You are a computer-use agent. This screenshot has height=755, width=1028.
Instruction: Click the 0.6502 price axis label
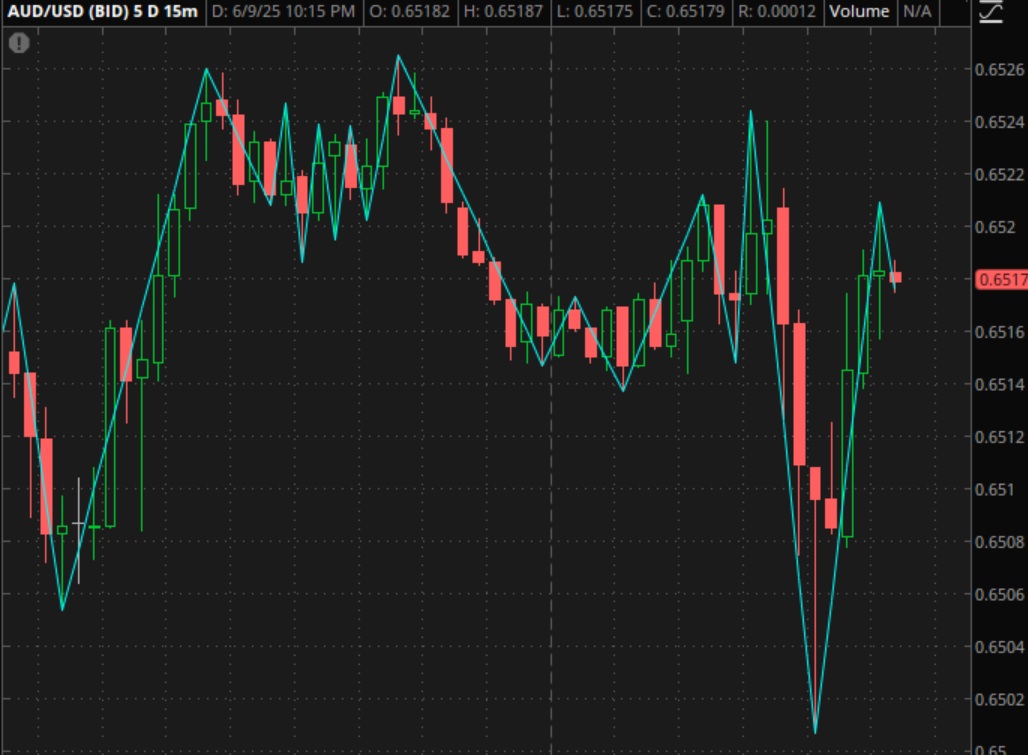999,699
